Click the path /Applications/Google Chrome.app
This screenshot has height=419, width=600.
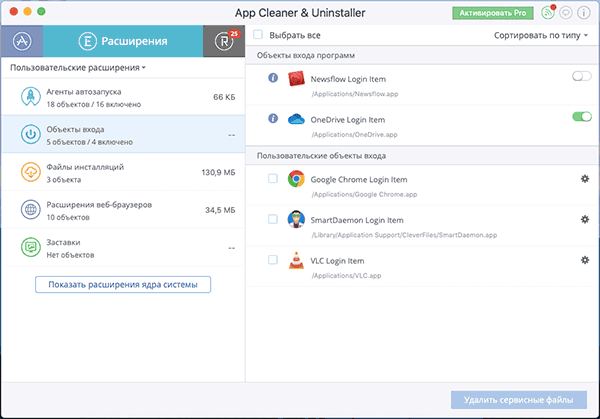point(364,194)
